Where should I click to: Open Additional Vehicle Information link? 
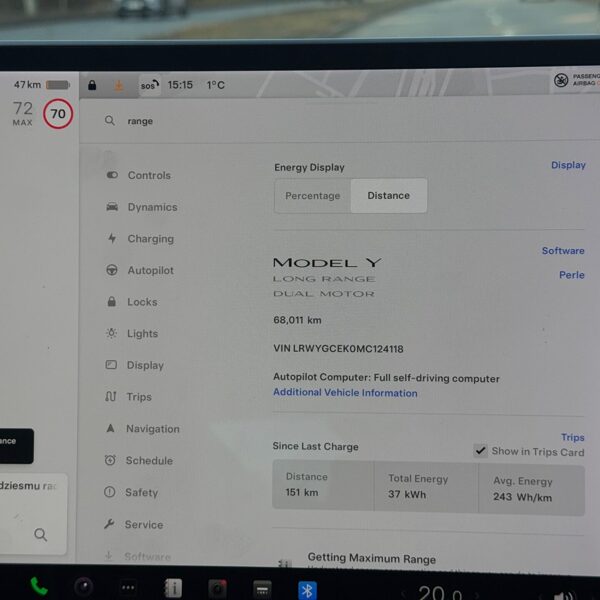(x=345, y=393)
